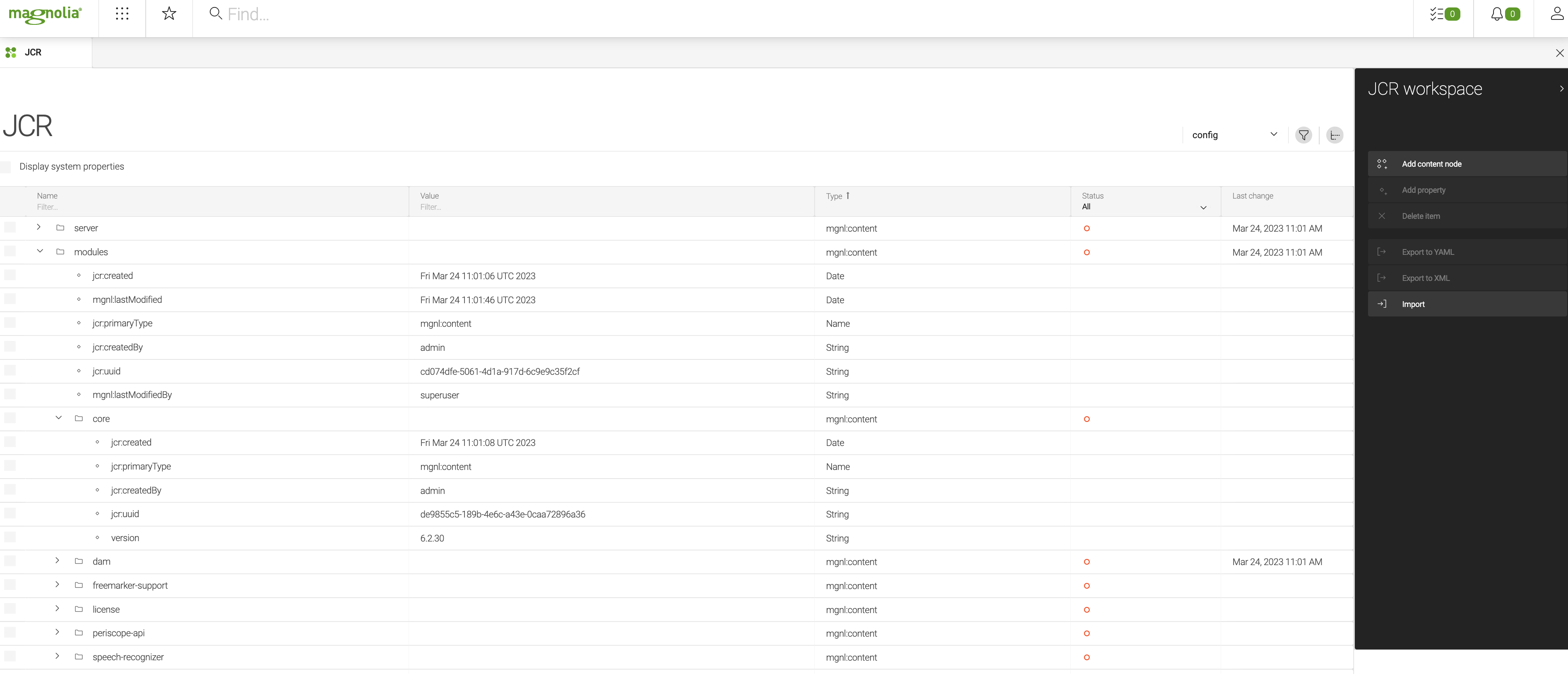Open the tasks list icon

(1436, 14)
